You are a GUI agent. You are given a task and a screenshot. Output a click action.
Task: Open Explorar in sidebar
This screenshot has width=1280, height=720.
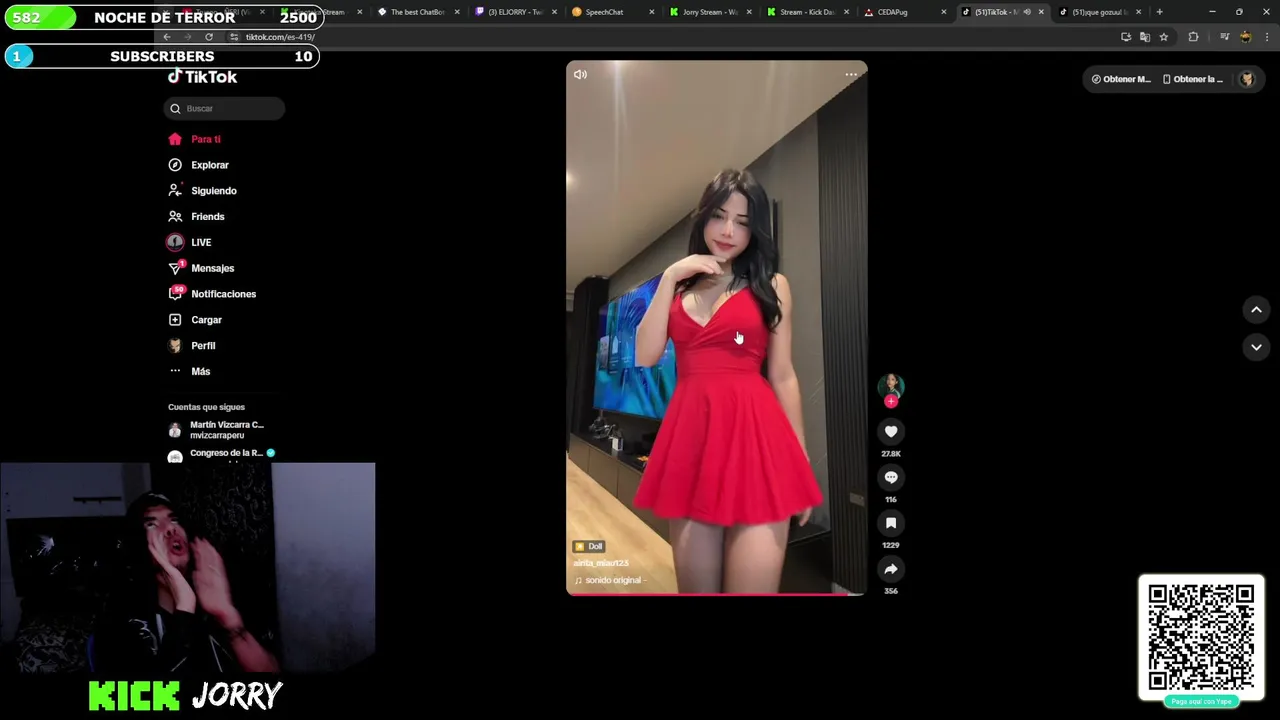coord(199,165)
